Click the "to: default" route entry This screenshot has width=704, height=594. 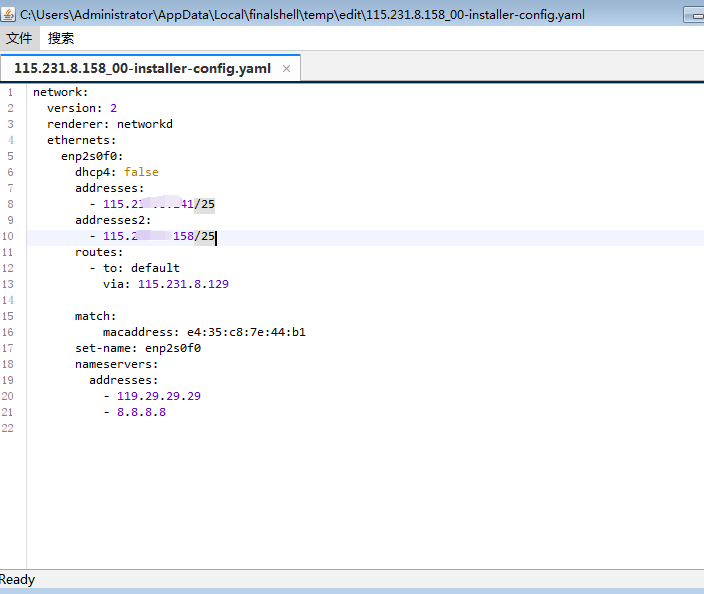click(x=141, y=268)
